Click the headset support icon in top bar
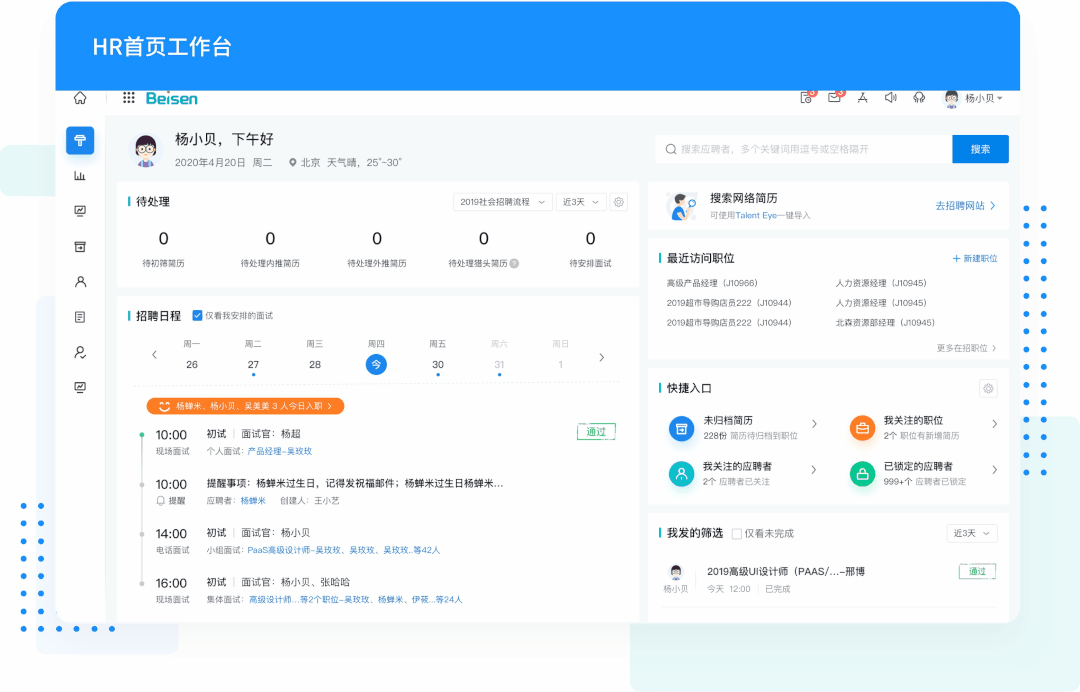The width and height of the screenshot is (1080, 692). point(919,97)
